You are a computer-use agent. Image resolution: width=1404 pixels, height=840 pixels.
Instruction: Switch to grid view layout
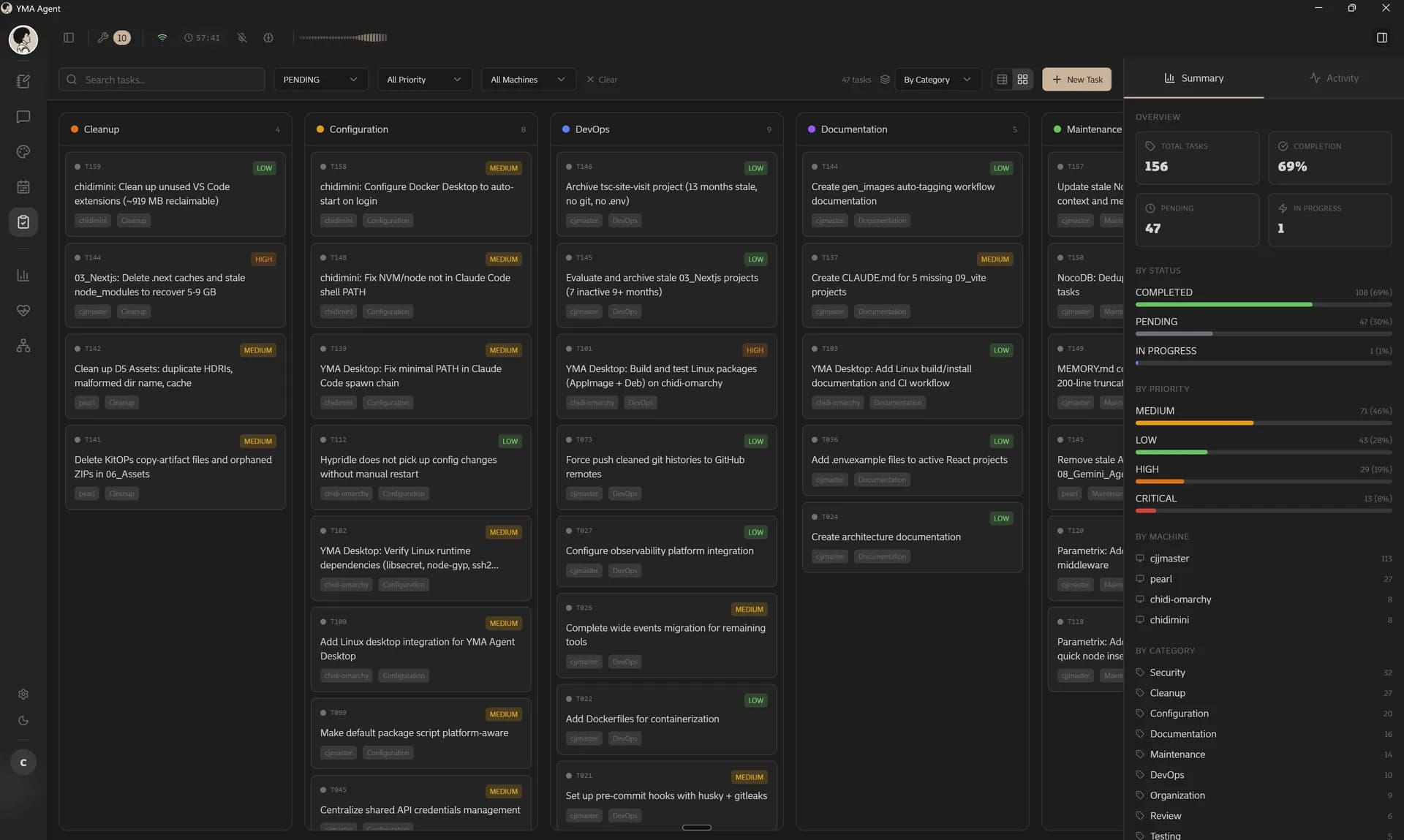click(1022, 79)
